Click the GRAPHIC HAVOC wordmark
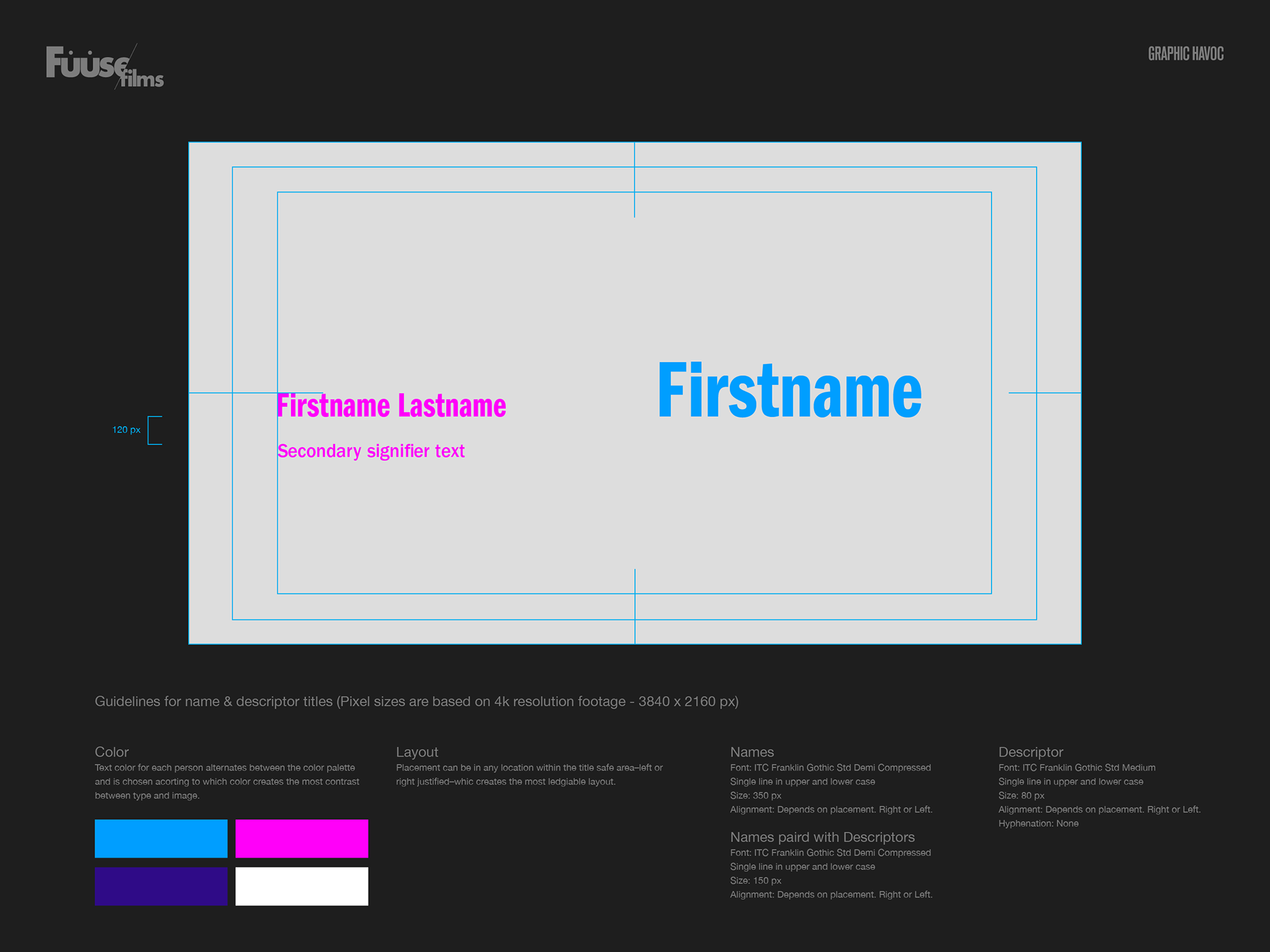Screen dimensions: 1270x952 point(1185,54)
